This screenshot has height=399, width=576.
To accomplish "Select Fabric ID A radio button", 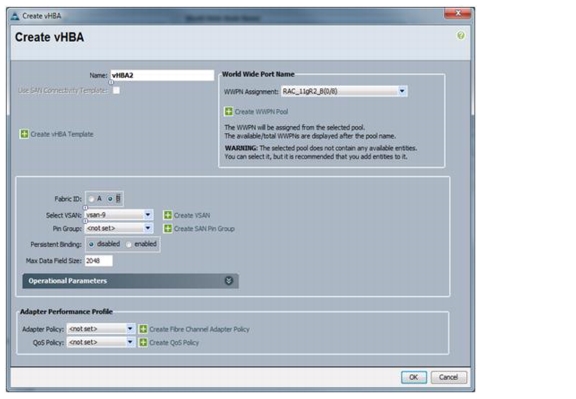I will click(x=91, y=199).
